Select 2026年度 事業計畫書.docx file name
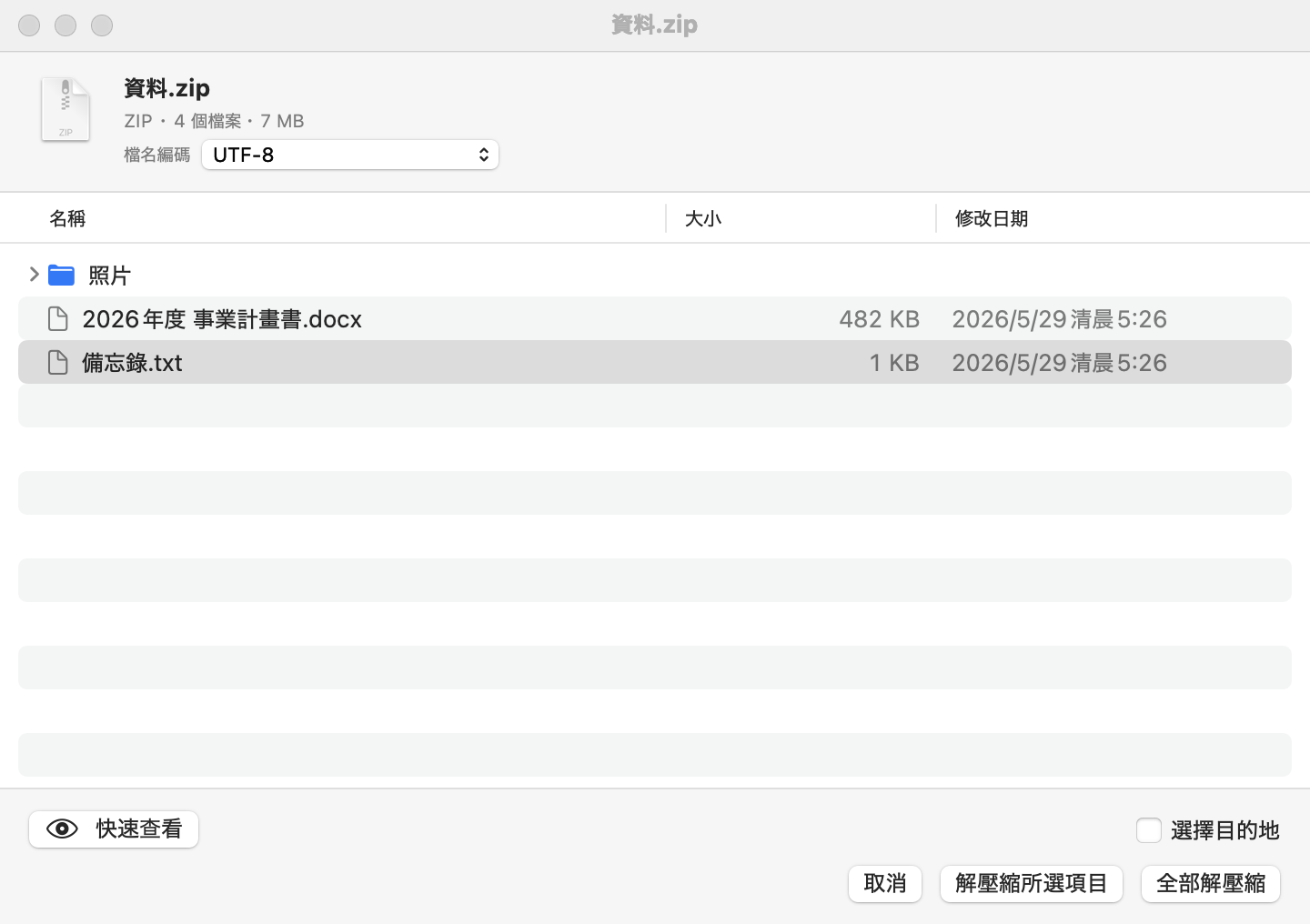The width and height of the screenshot is (1310, 924). click(222, 319)
